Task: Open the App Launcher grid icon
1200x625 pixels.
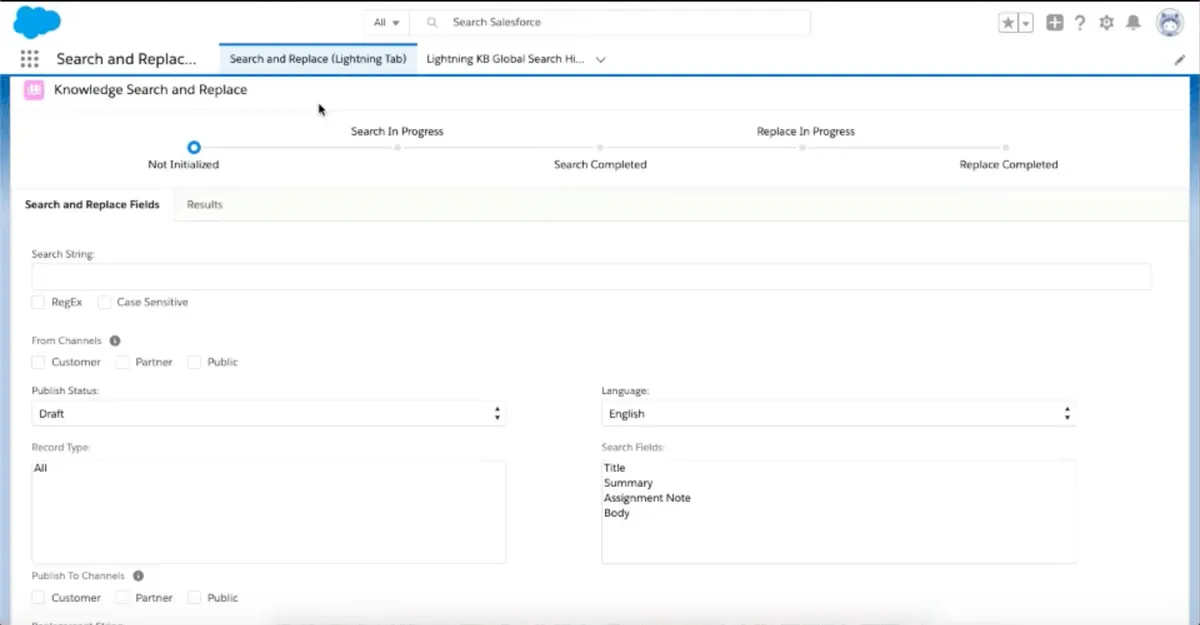Action: pos(29,59)
